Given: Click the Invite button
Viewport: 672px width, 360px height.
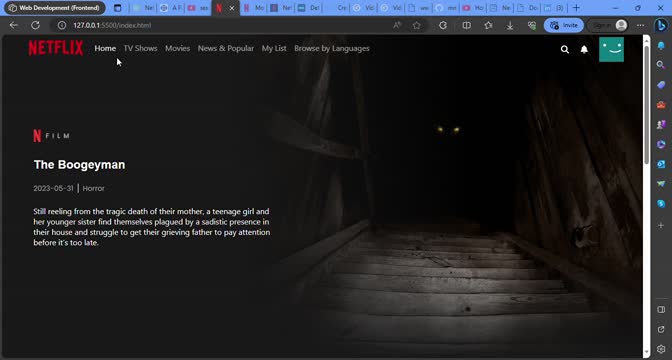Looking at the screenshot, I should point(564,25).
